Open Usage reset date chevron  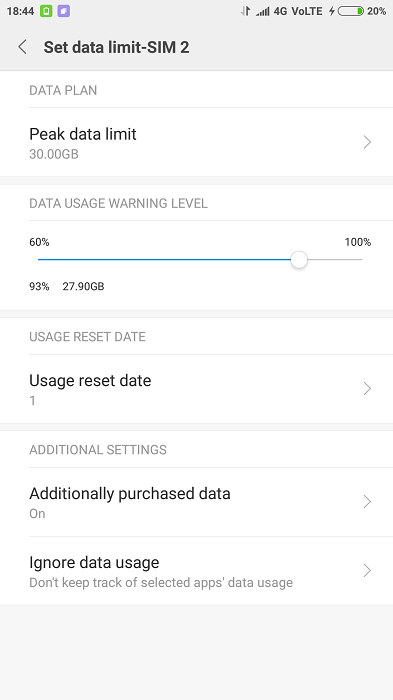tap(367, 388)
